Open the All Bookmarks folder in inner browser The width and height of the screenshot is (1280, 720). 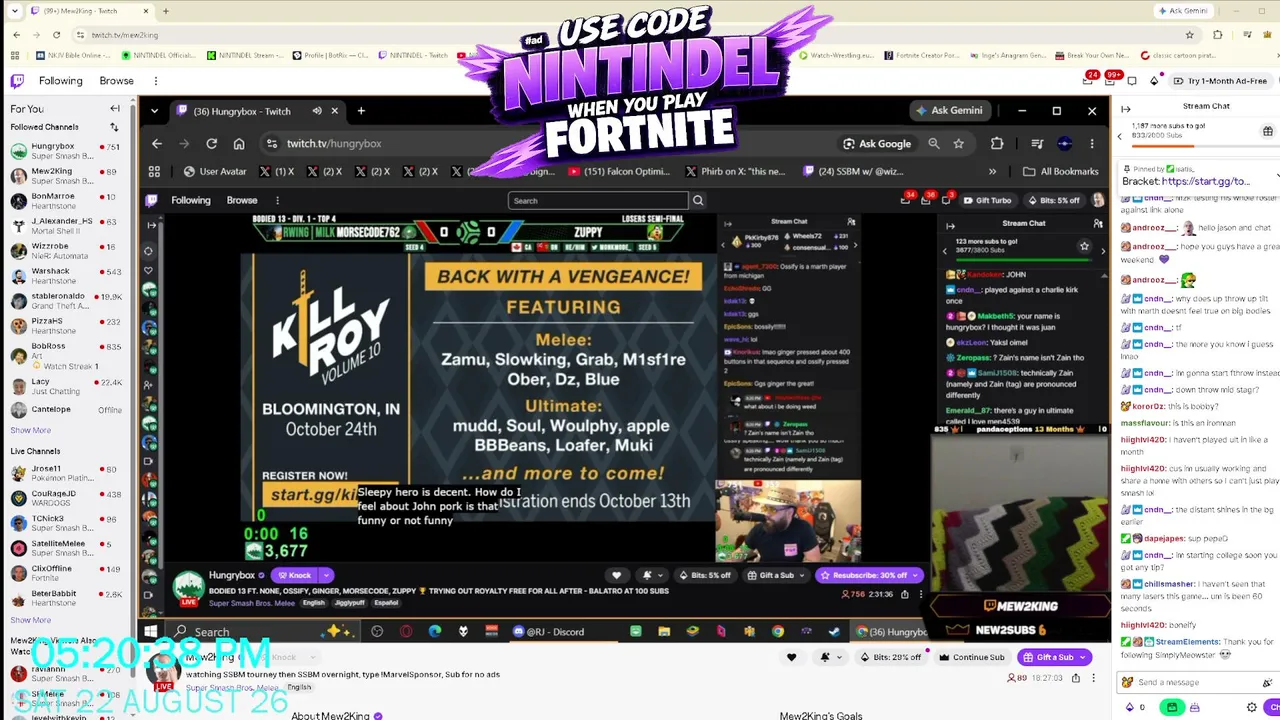tap(1061, 172)
